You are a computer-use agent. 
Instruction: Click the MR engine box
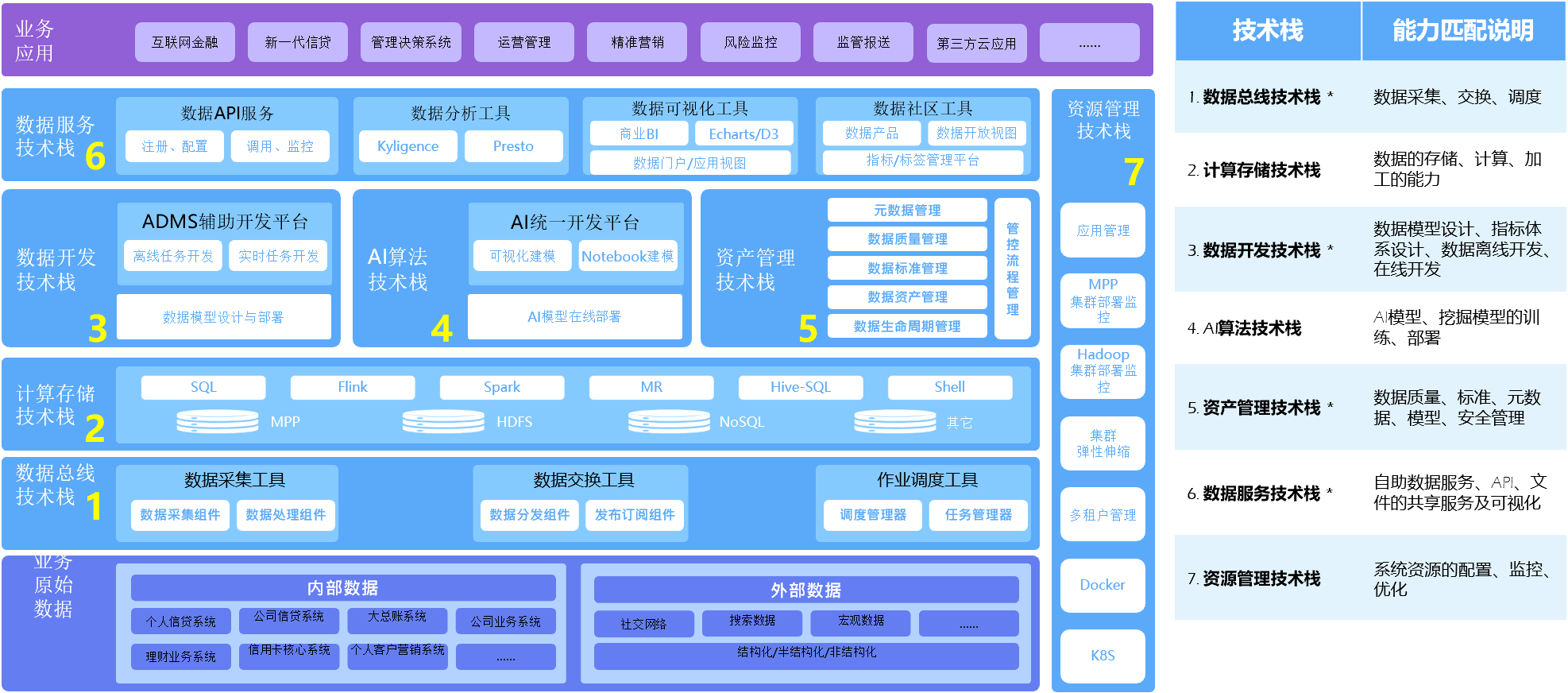(651, 387)
